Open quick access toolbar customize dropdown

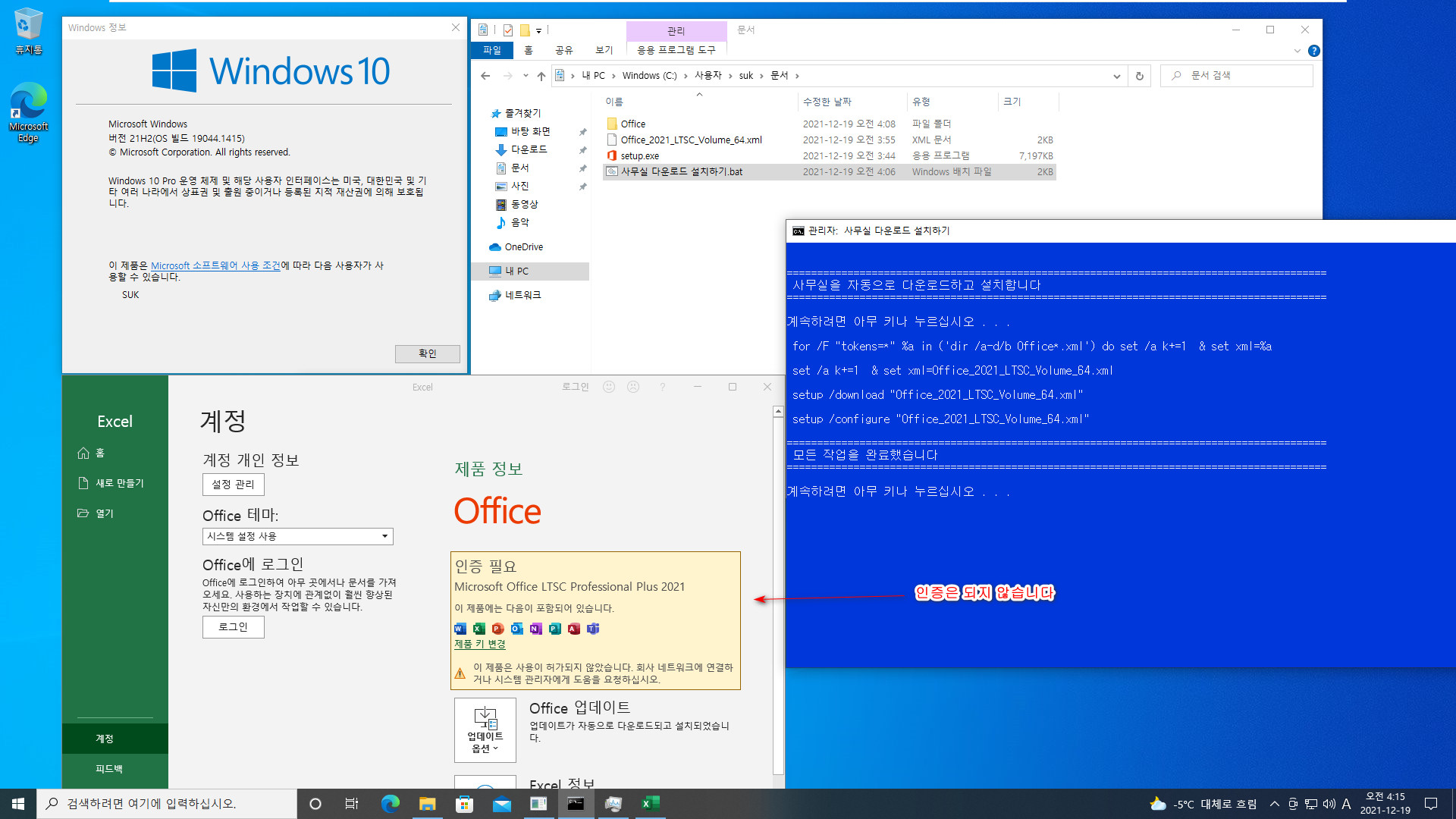[539, 30]
